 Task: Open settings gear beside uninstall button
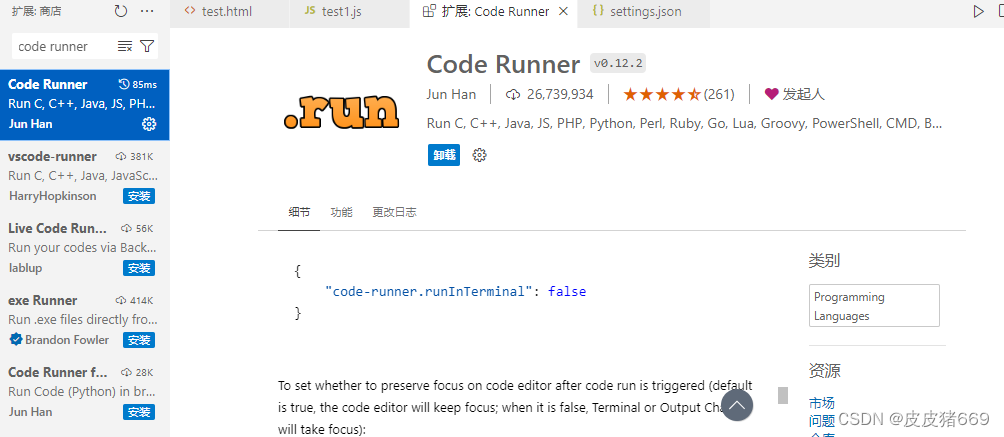(479, 155)
